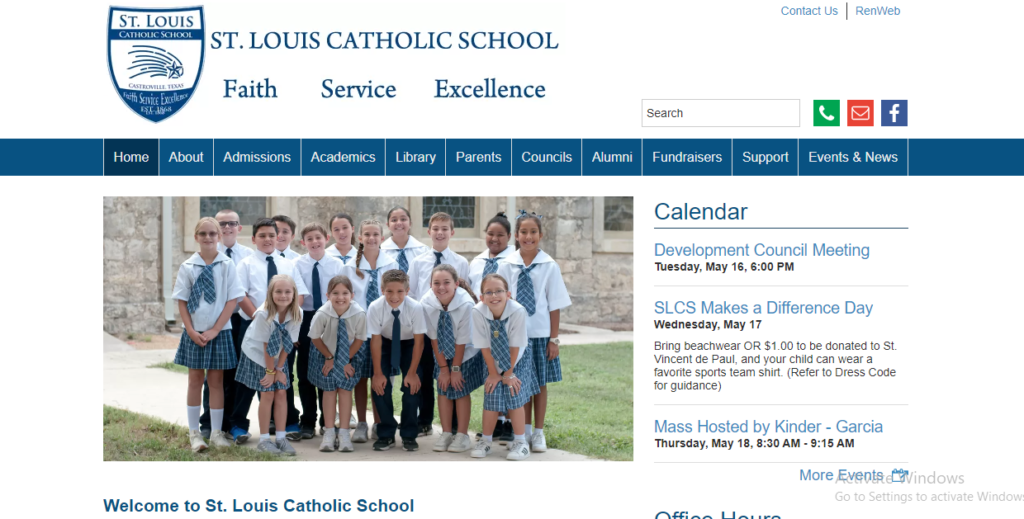Click the St. Louis Catholic School crest logo
This screenshot has width=1024, height=519.
tap(156, 64)
